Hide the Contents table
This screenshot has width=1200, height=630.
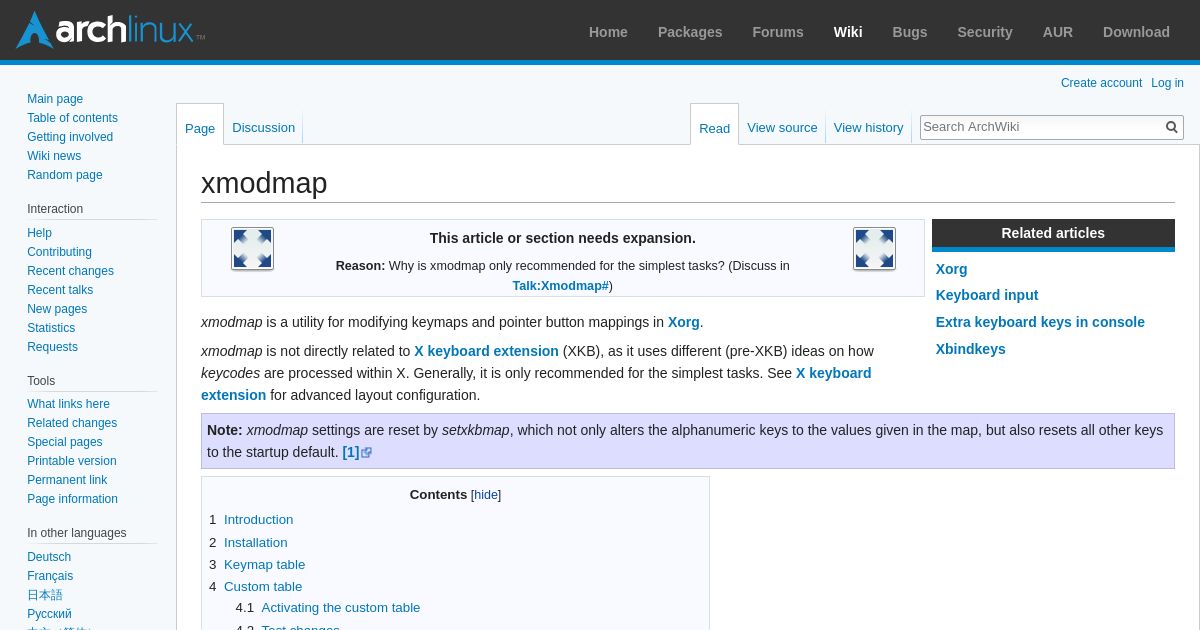coord(486,495)
